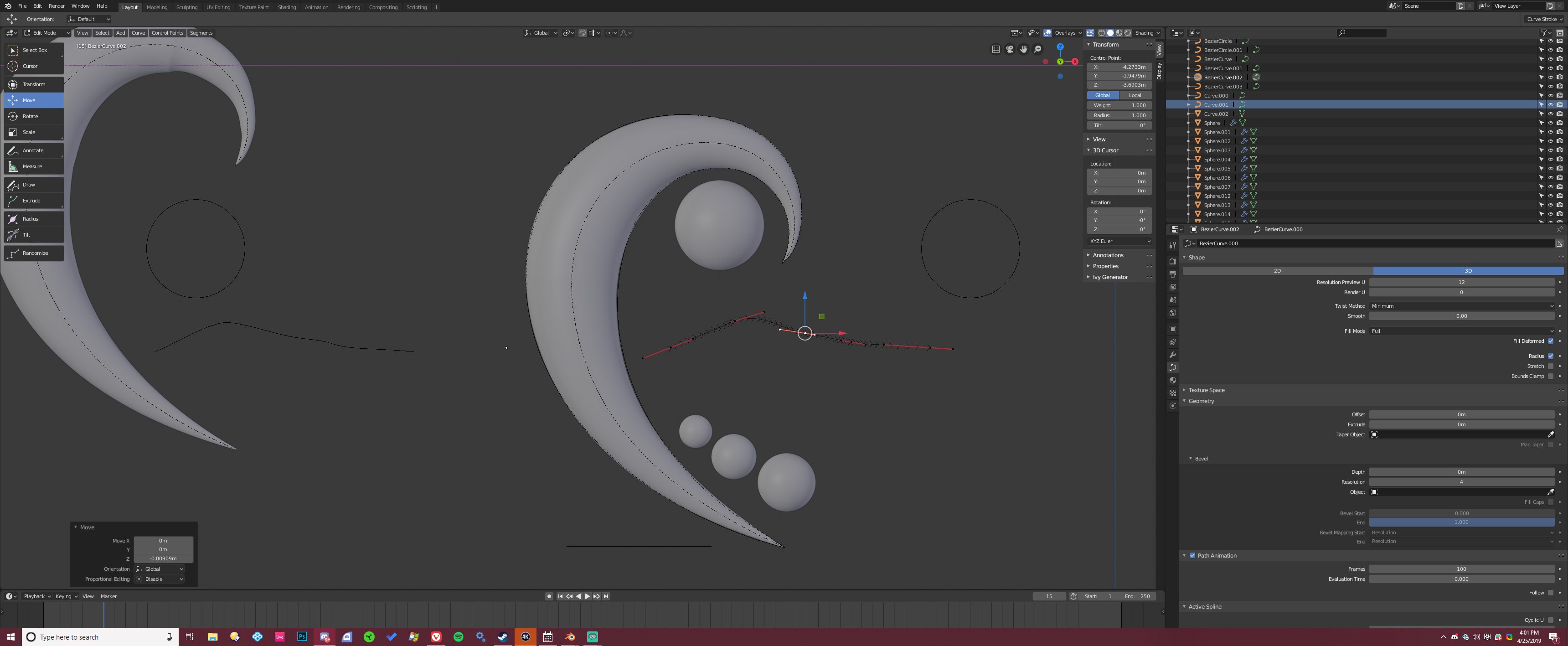Open the XYZ Euler rotation mode dropdown
1568x646 pixels.
click(x=1119, y=241)
